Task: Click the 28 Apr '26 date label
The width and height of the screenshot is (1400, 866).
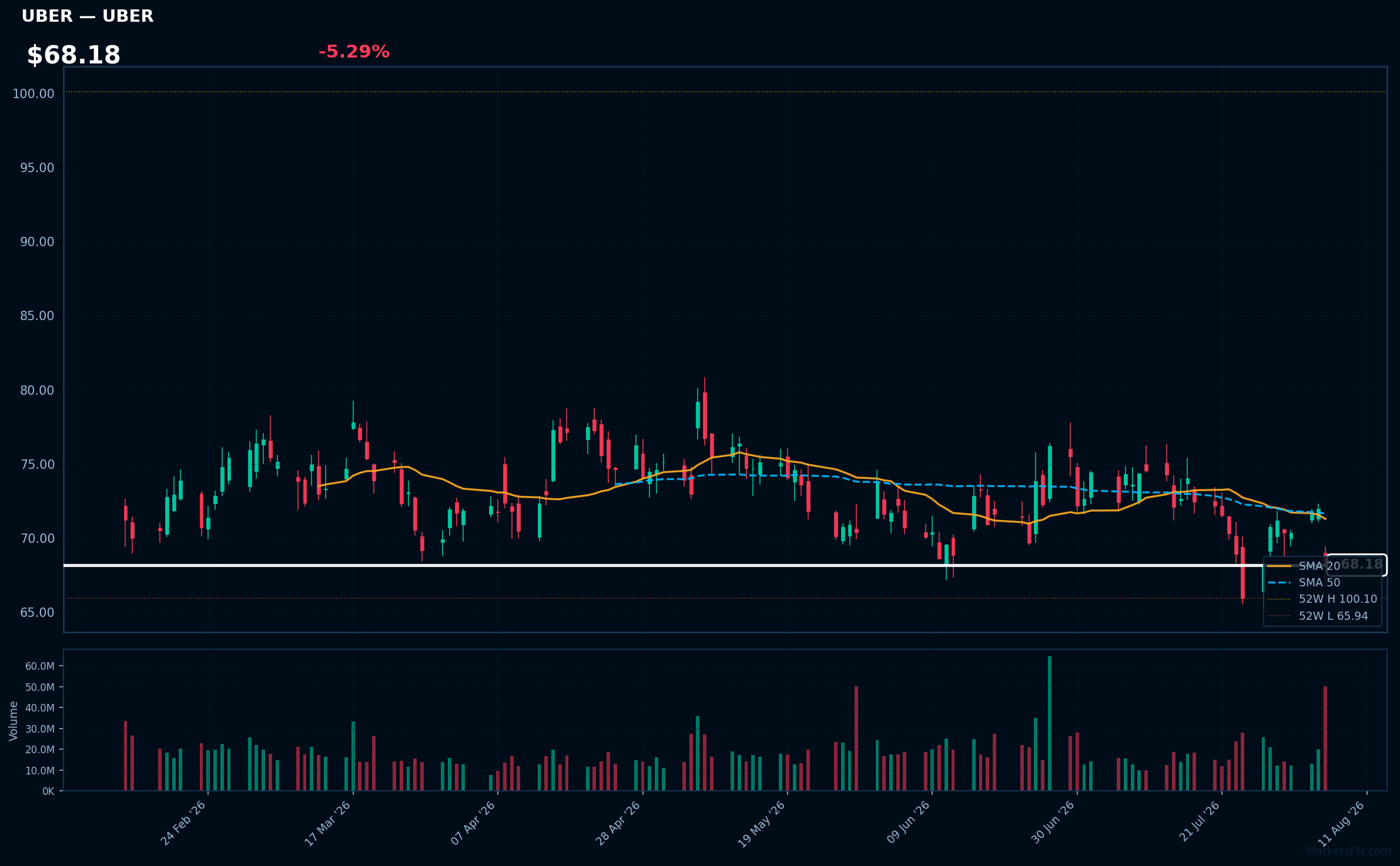Action: [x=618, y=823]
